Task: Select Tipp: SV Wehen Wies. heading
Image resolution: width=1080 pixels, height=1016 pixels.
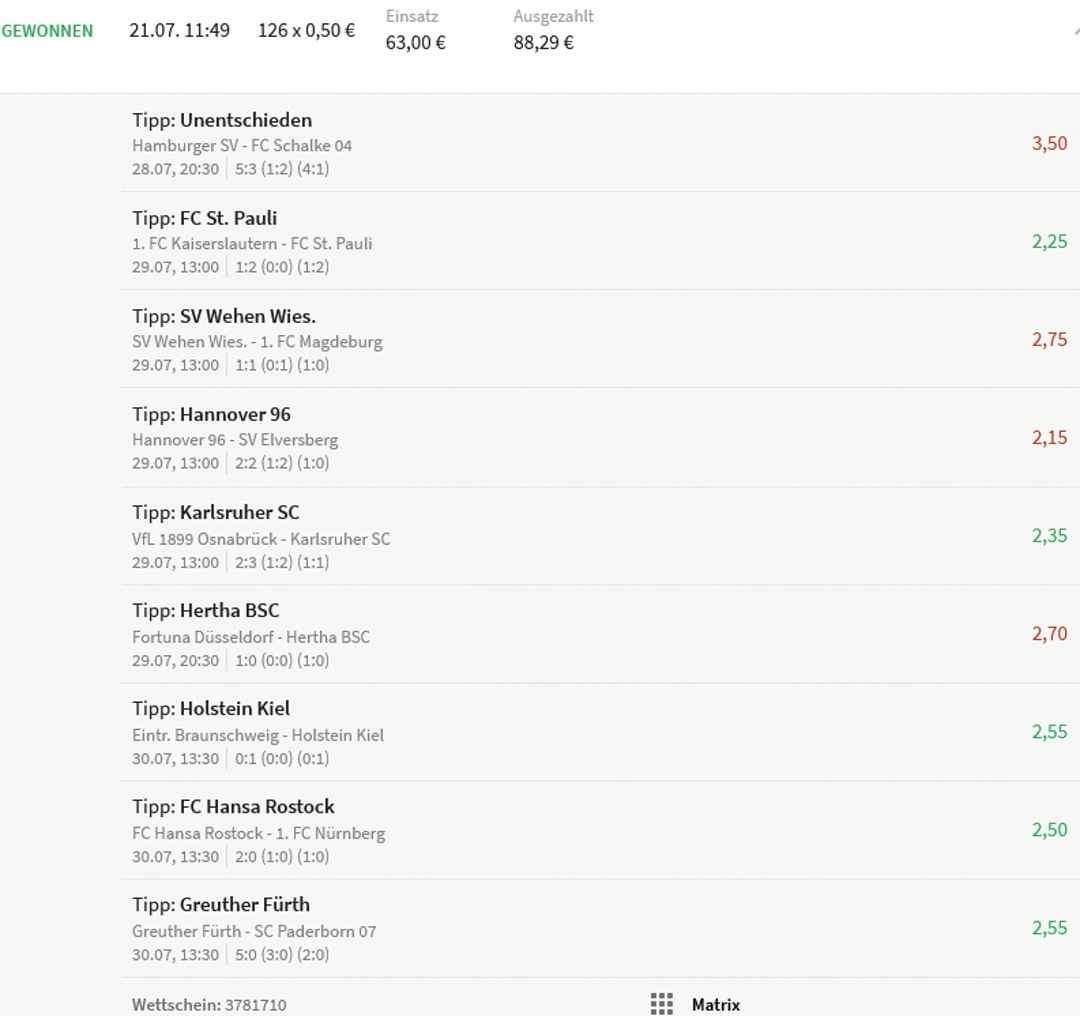Action: [x=224, y=316]
